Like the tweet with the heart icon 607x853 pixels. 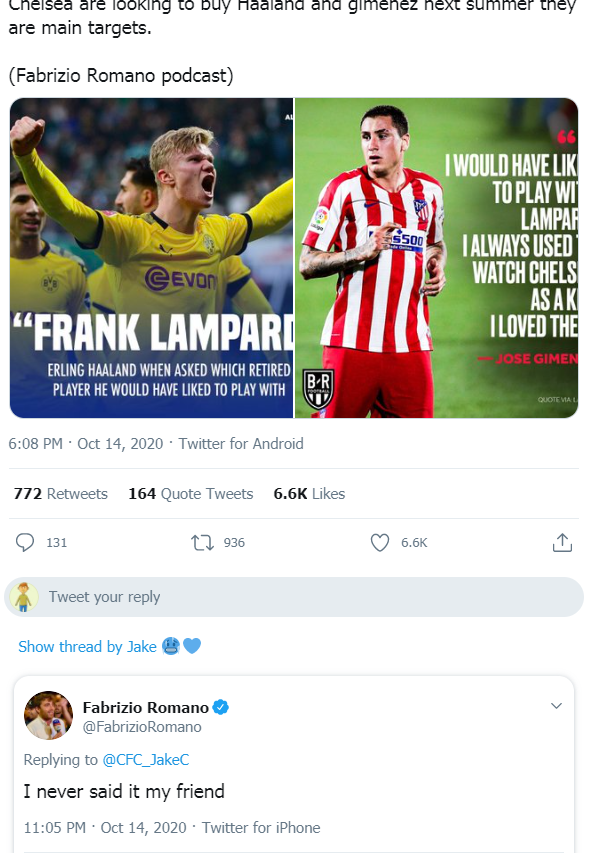click(x=380, y=542)
